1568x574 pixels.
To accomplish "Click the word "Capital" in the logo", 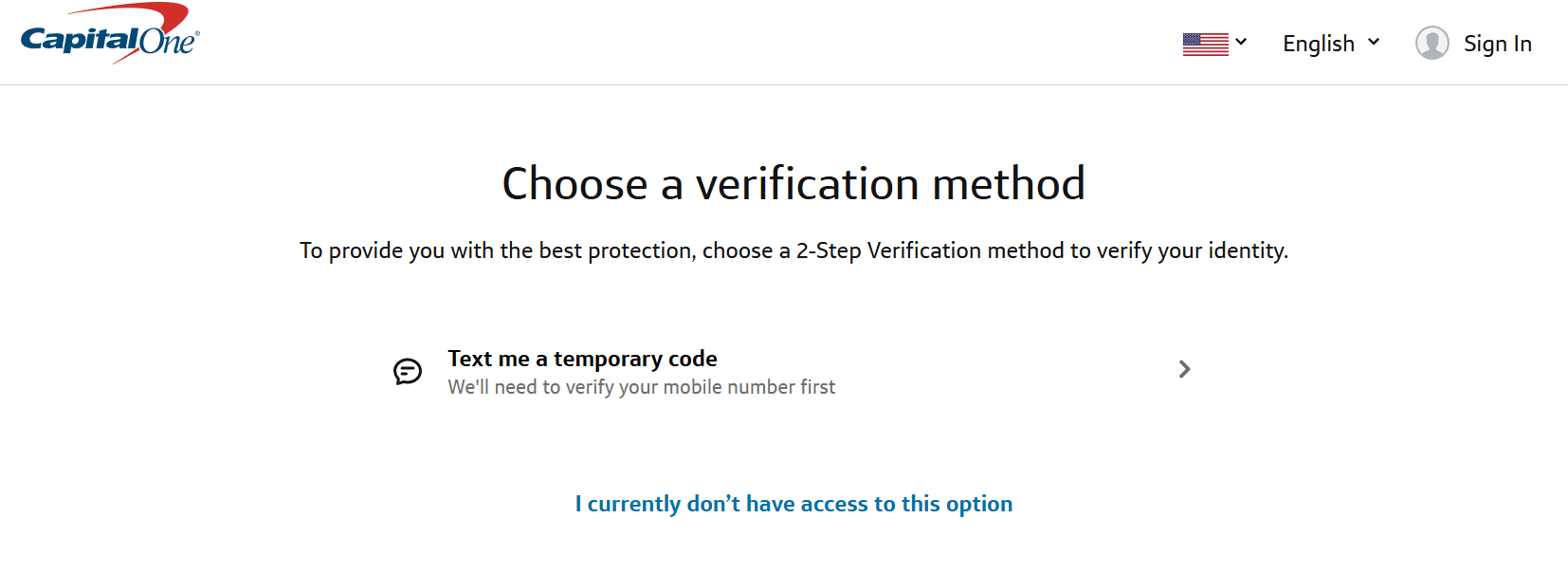I will point(80,40).
